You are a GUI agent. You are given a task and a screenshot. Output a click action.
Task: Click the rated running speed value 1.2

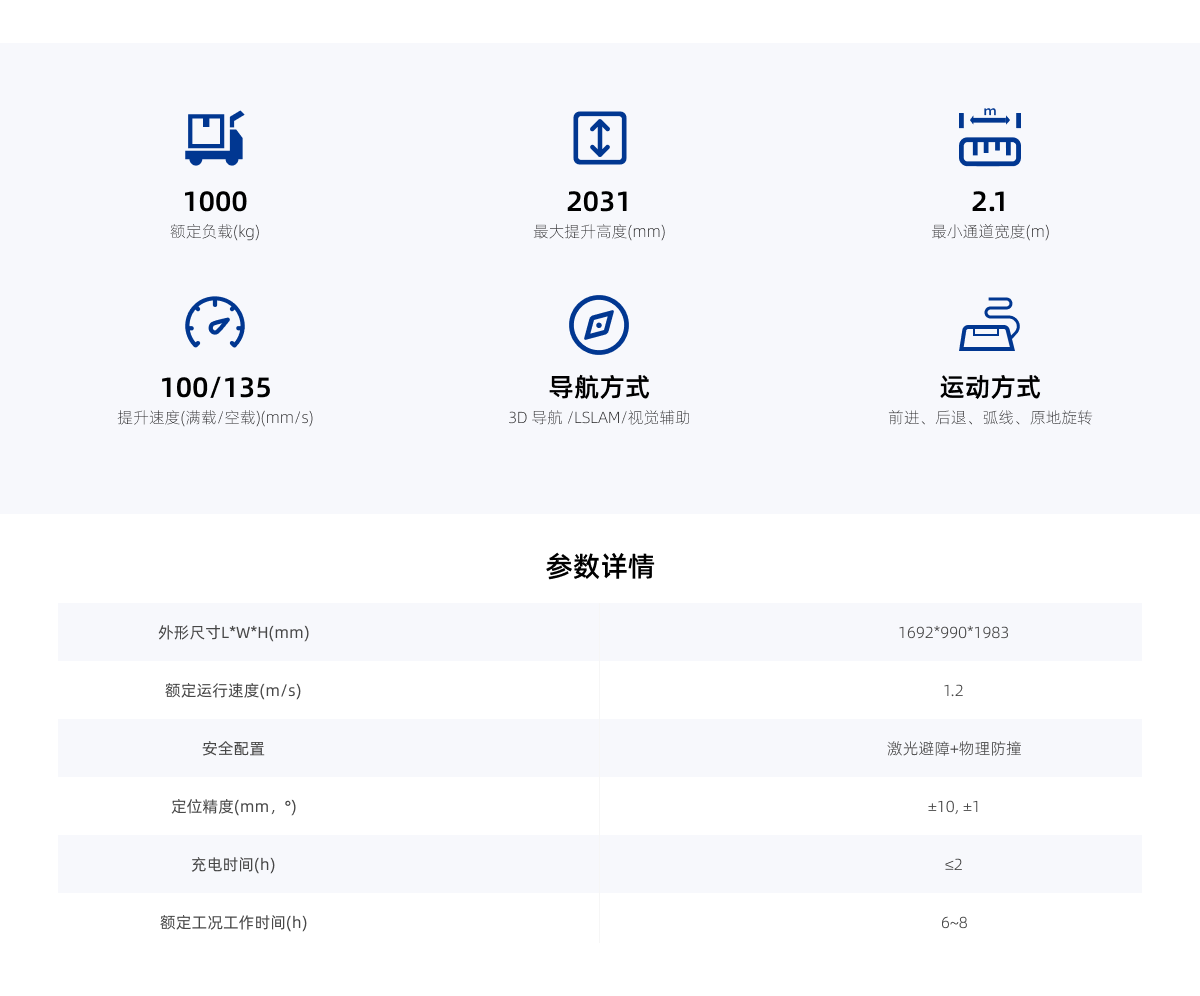[953, 690]
